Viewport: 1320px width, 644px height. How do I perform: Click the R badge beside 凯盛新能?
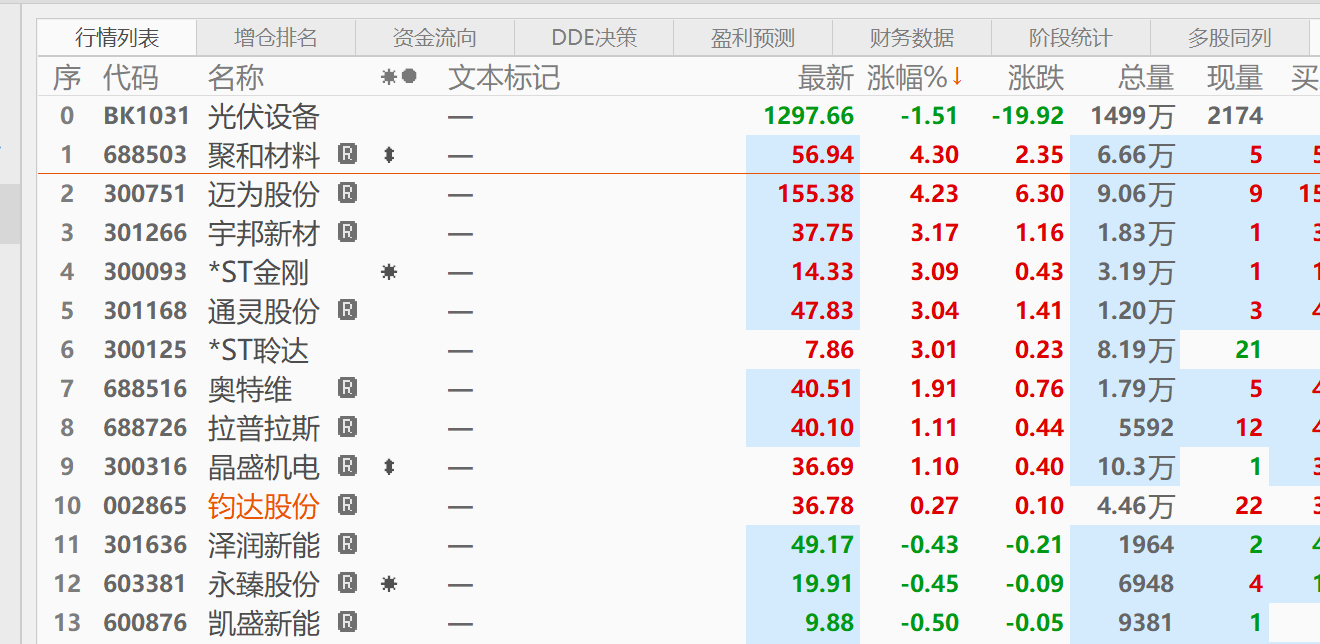click(347, 622)
